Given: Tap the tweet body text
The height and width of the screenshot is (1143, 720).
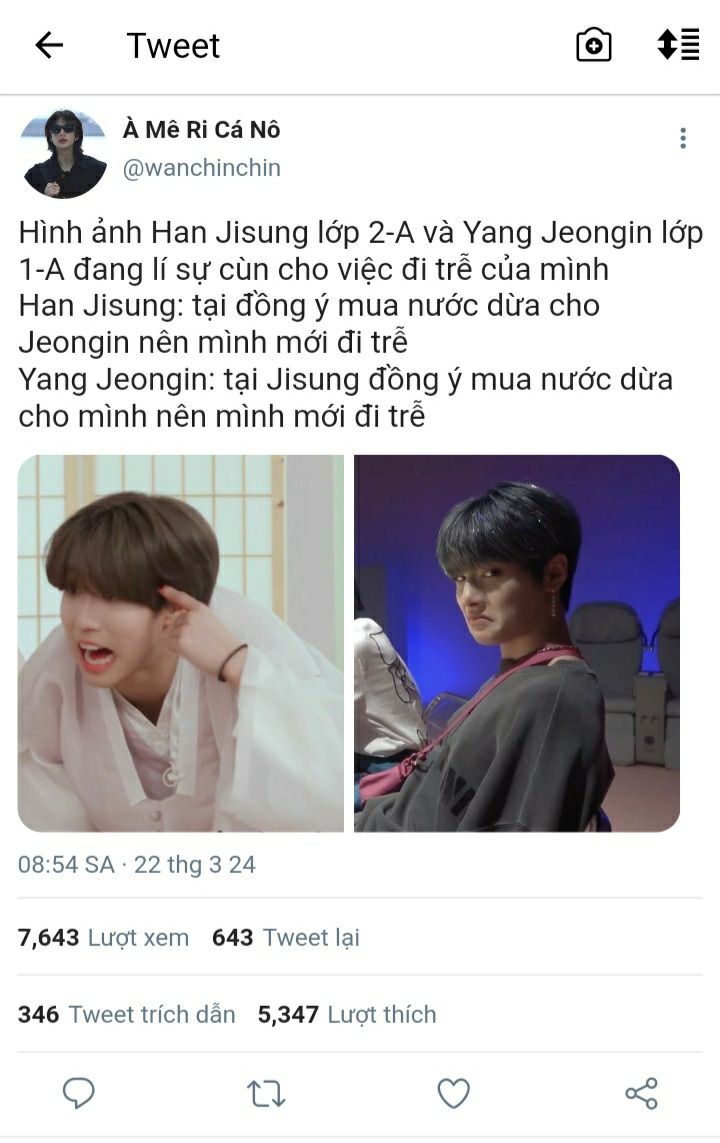Looking at the screenshot, I should (x=360, y=324).
